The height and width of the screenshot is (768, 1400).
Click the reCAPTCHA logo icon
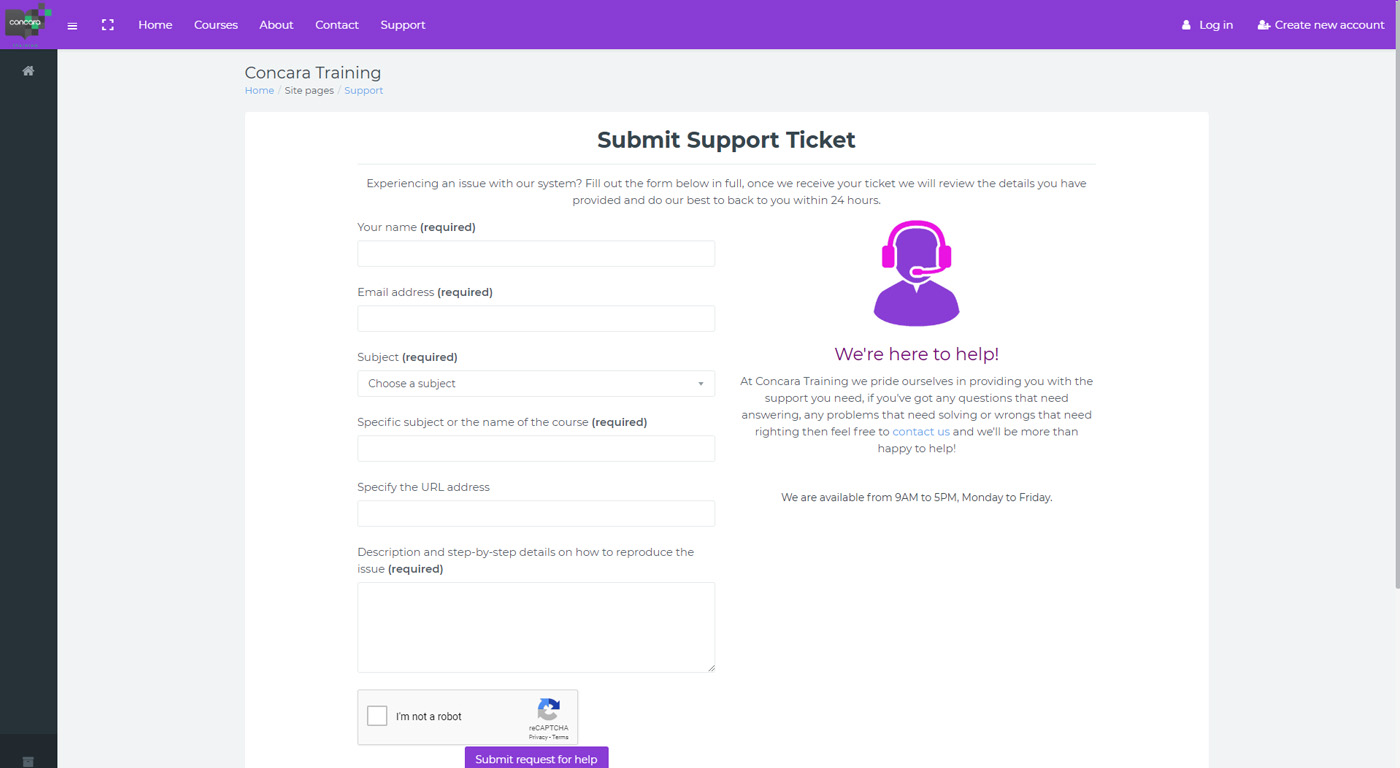pos(548,710)
